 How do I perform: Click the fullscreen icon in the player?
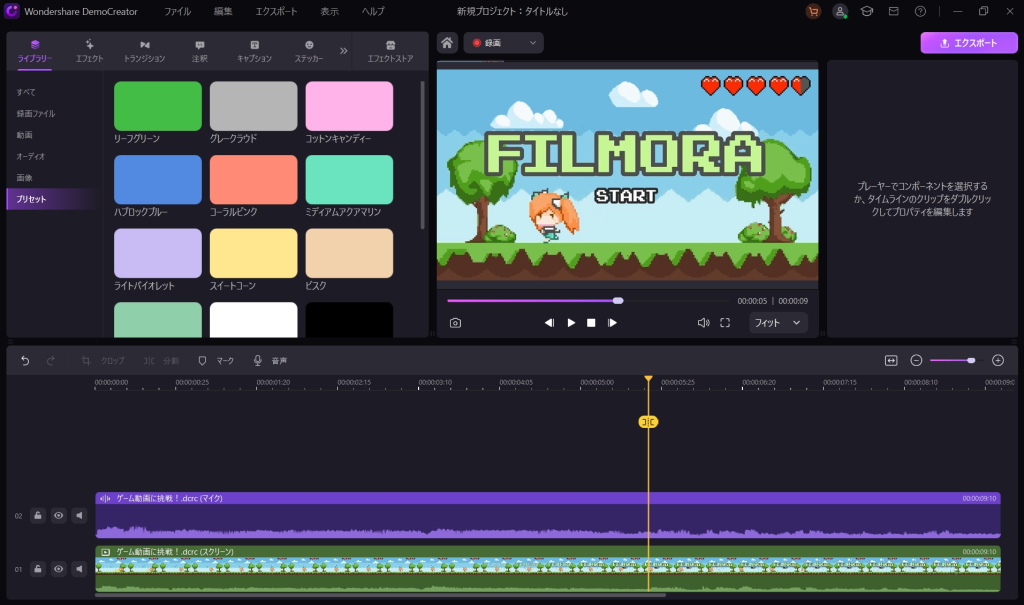point(725,323)
